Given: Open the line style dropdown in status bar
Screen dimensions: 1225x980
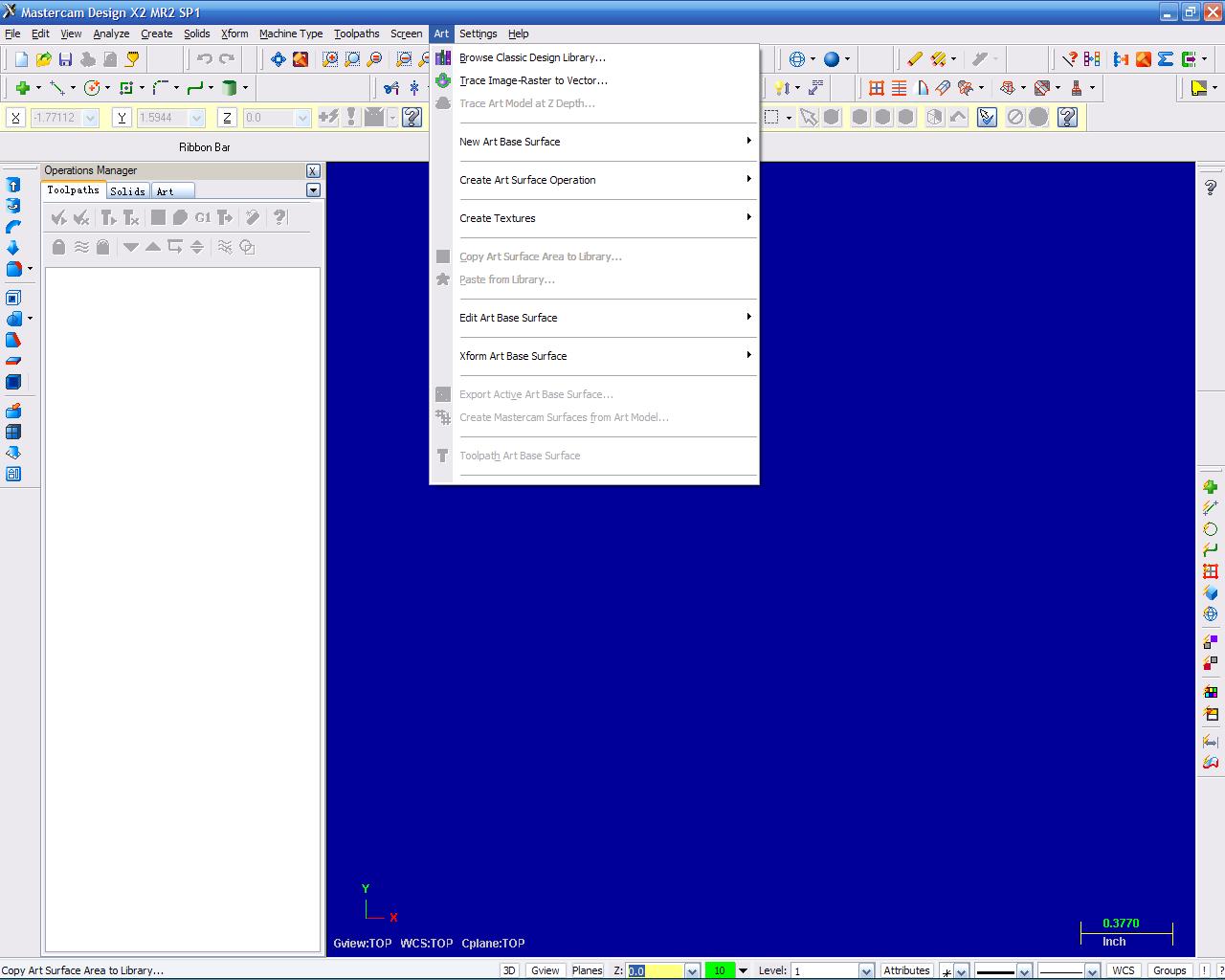Looking at the screenshot, I should coord(1024,971).
